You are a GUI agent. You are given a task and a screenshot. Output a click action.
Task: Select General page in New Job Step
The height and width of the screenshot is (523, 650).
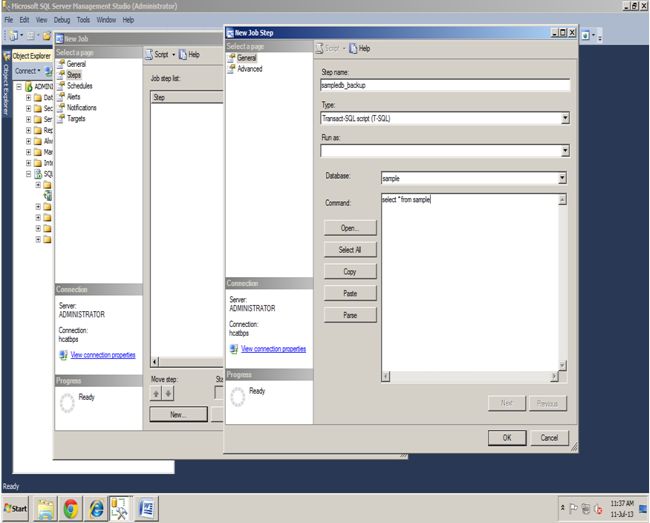pos(247,58)
